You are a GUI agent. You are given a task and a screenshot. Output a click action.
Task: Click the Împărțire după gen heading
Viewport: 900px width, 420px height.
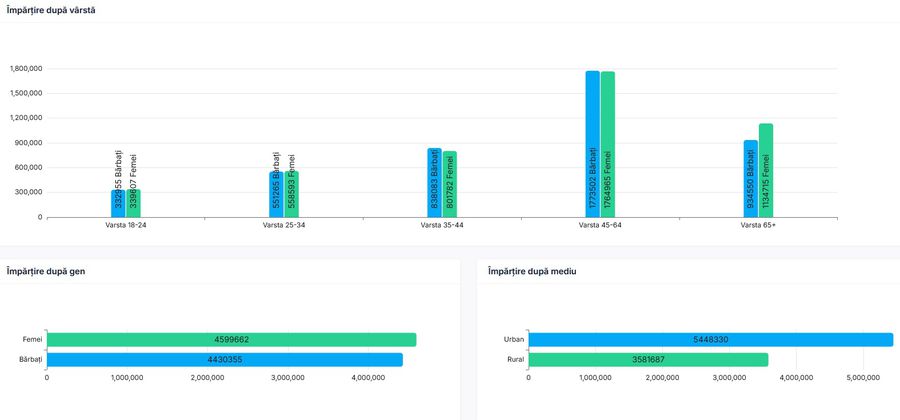pyautogui.click(x=45, y=271)
